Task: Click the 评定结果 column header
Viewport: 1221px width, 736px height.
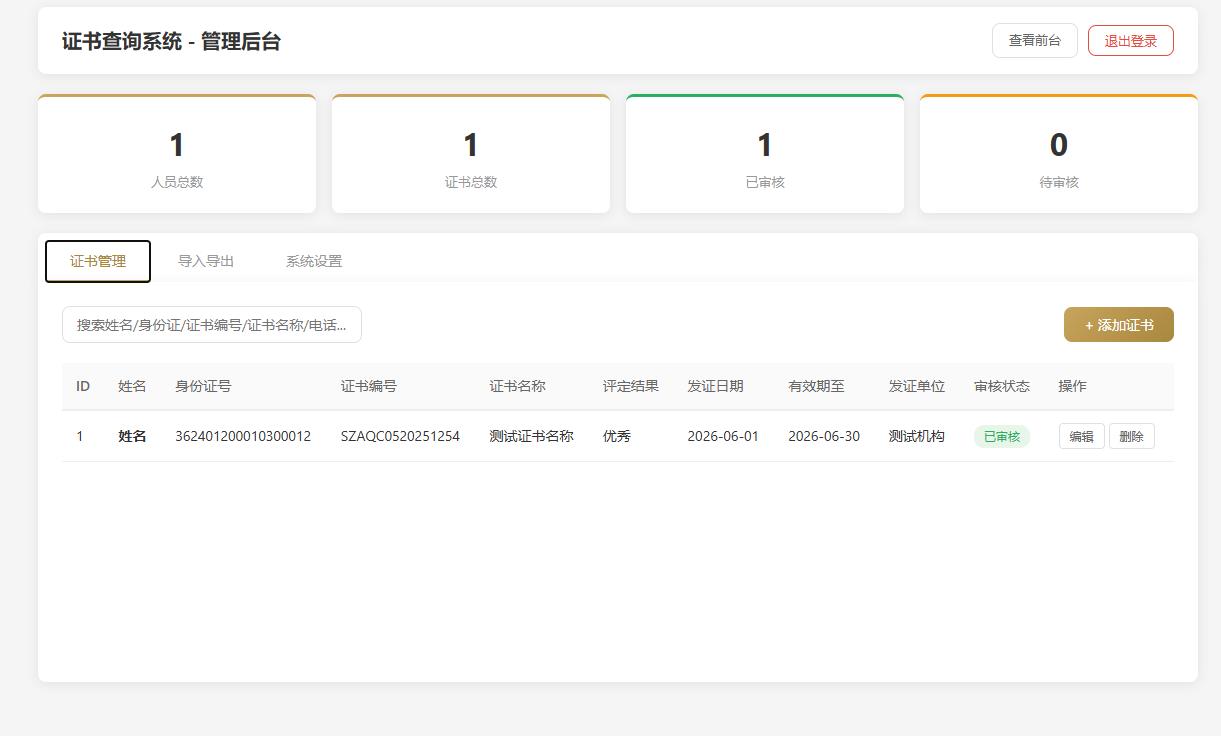Action: [631, 386]
